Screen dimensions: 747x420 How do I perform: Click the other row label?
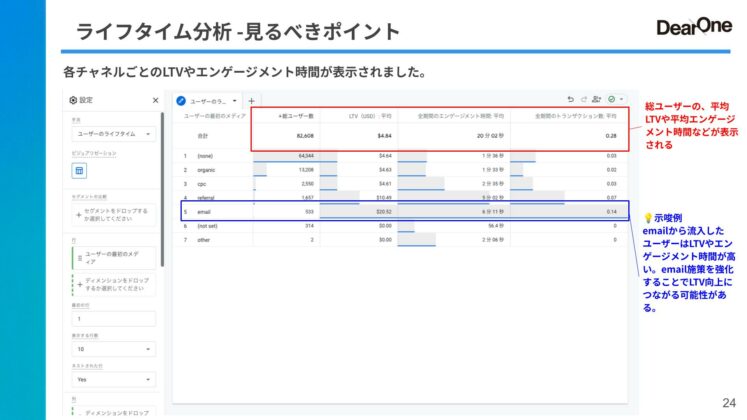point(203,240)
